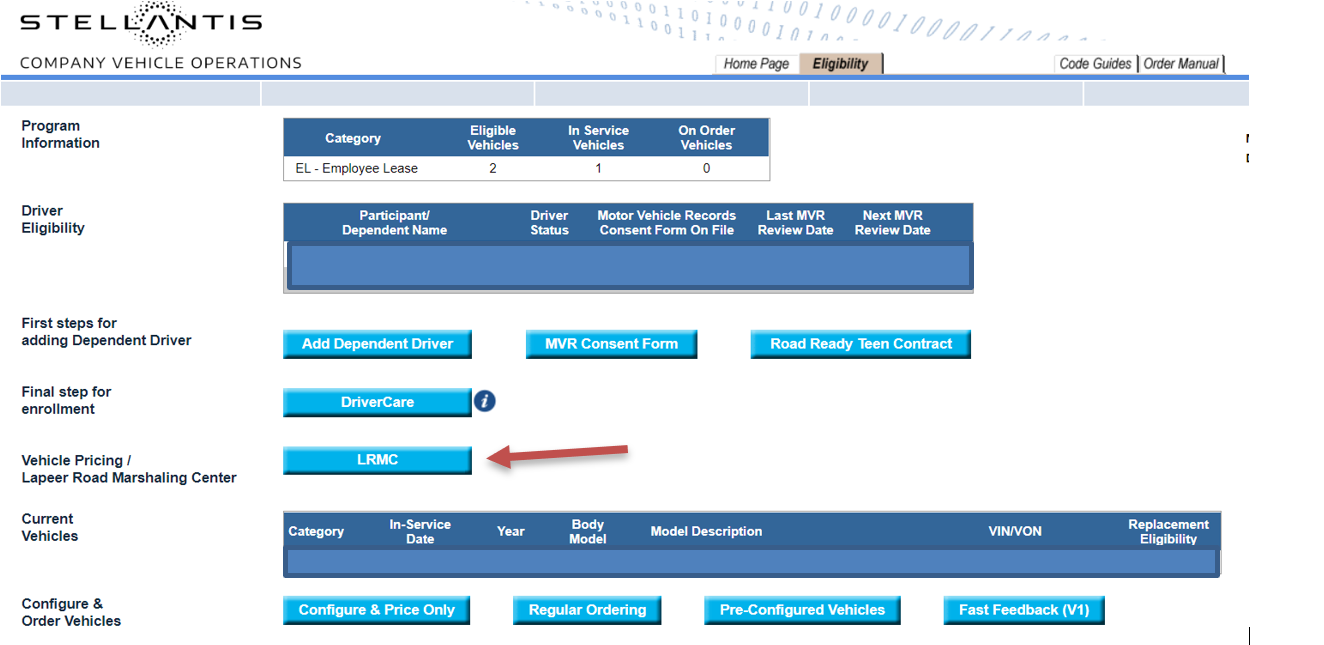Start Regular Ordering
Screen dimensions: 1324x645
[x=587, y=610]
